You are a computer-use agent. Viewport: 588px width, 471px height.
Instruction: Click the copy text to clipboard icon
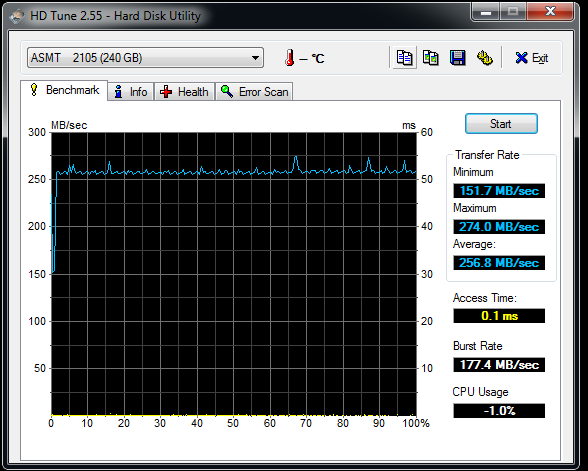(x=404, y=58)
